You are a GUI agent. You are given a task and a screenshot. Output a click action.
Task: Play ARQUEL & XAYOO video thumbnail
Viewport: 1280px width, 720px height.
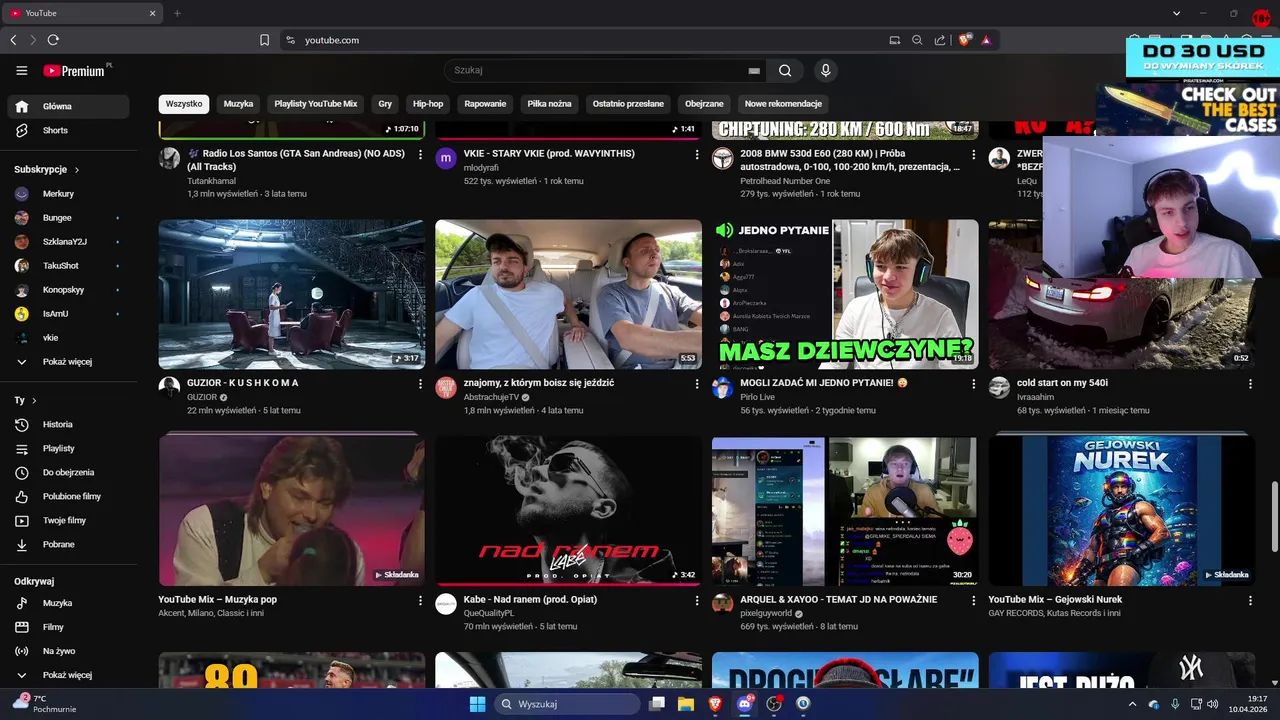click(845, 511)
